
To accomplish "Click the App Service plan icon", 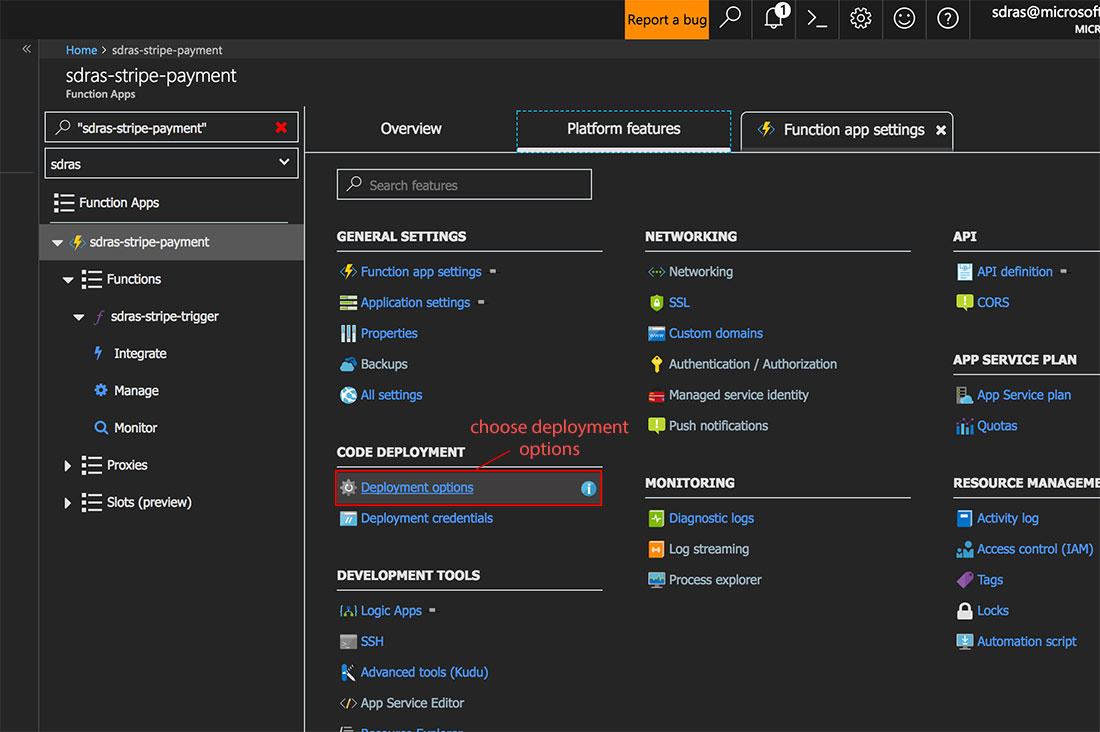I will tap(965, 395).
